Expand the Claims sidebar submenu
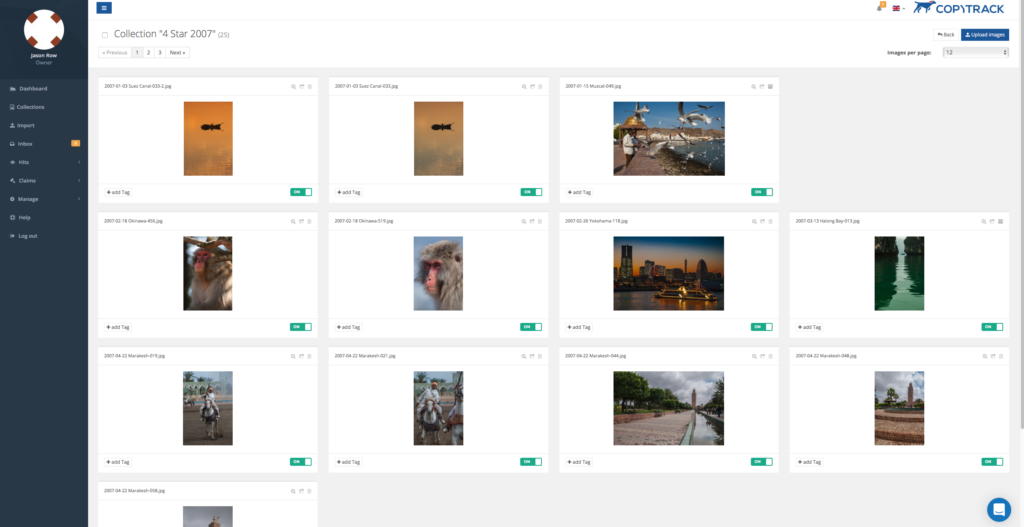The height and width of the screenshot is (527, 1024). [x=44, y=180]
